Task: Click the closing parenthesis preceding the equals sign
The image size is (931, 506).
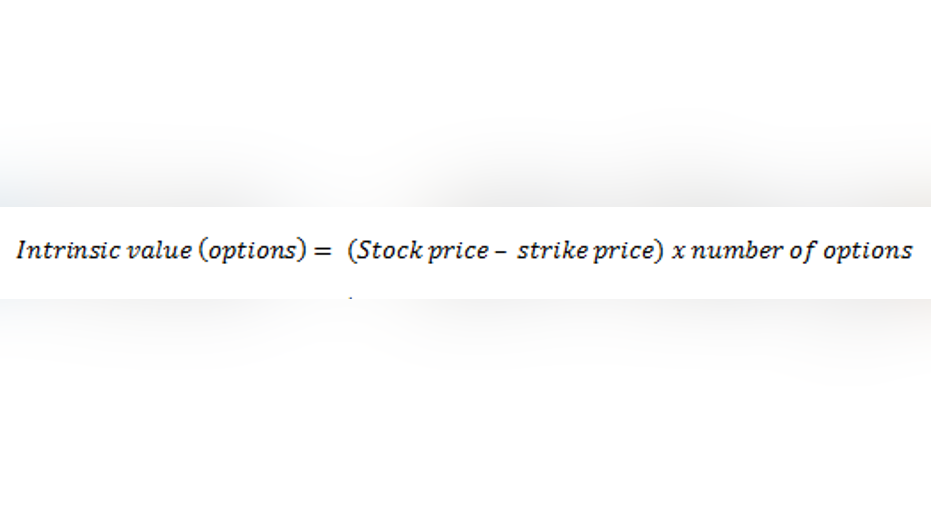Action: pyautogui.click(x=302, y=251)
